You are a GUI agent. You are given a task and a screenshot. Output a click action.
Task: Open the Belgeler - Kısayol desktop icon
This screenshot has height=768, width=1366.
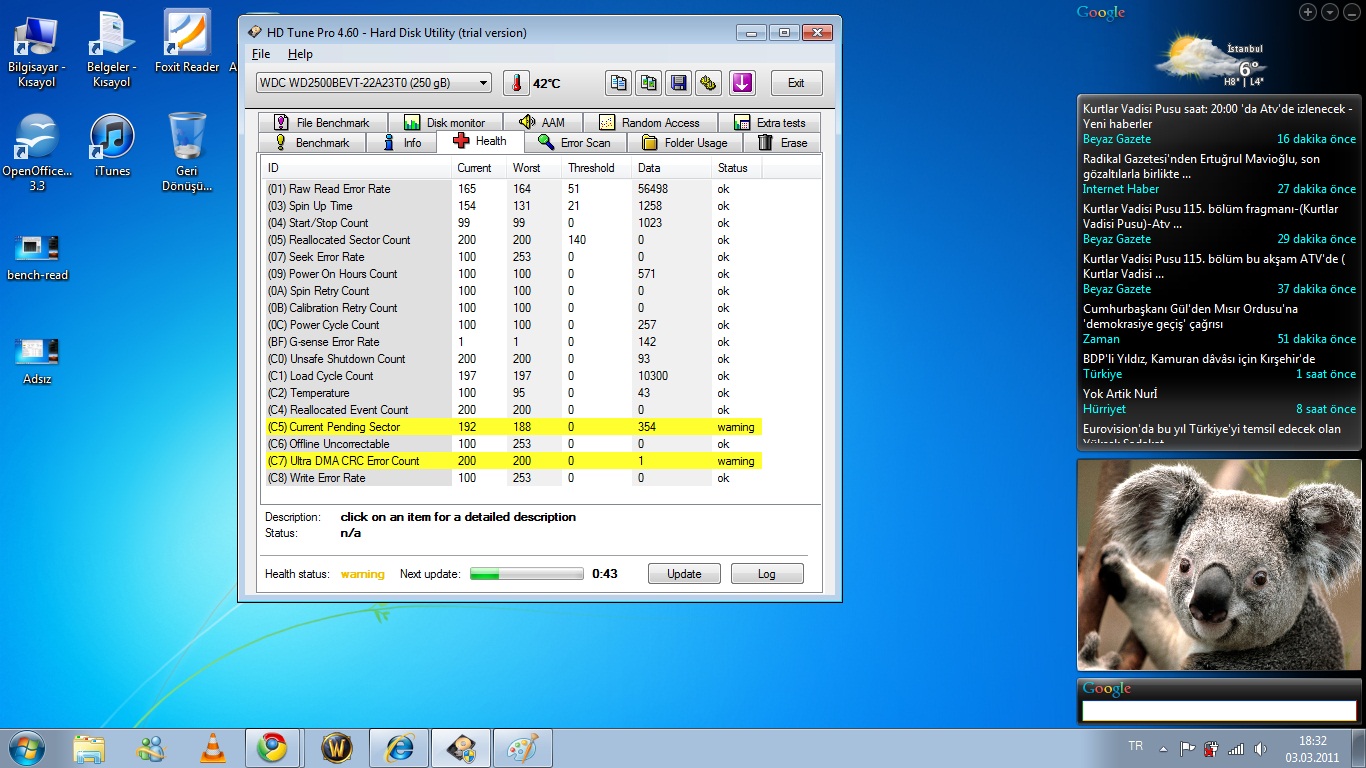[x=112, y=50]
